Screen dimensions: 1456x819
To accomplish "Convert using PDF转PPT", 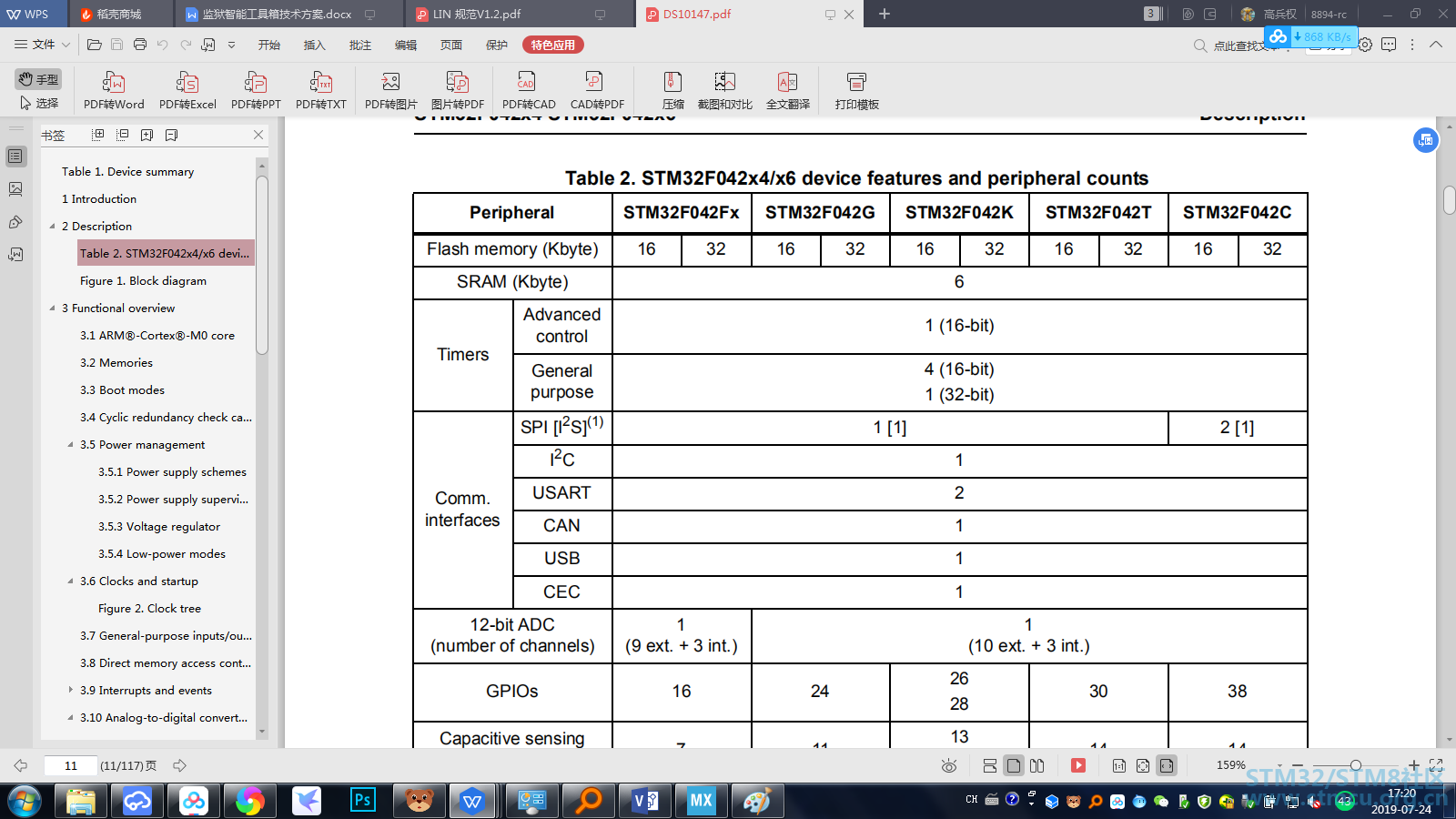I will (256, 91).
